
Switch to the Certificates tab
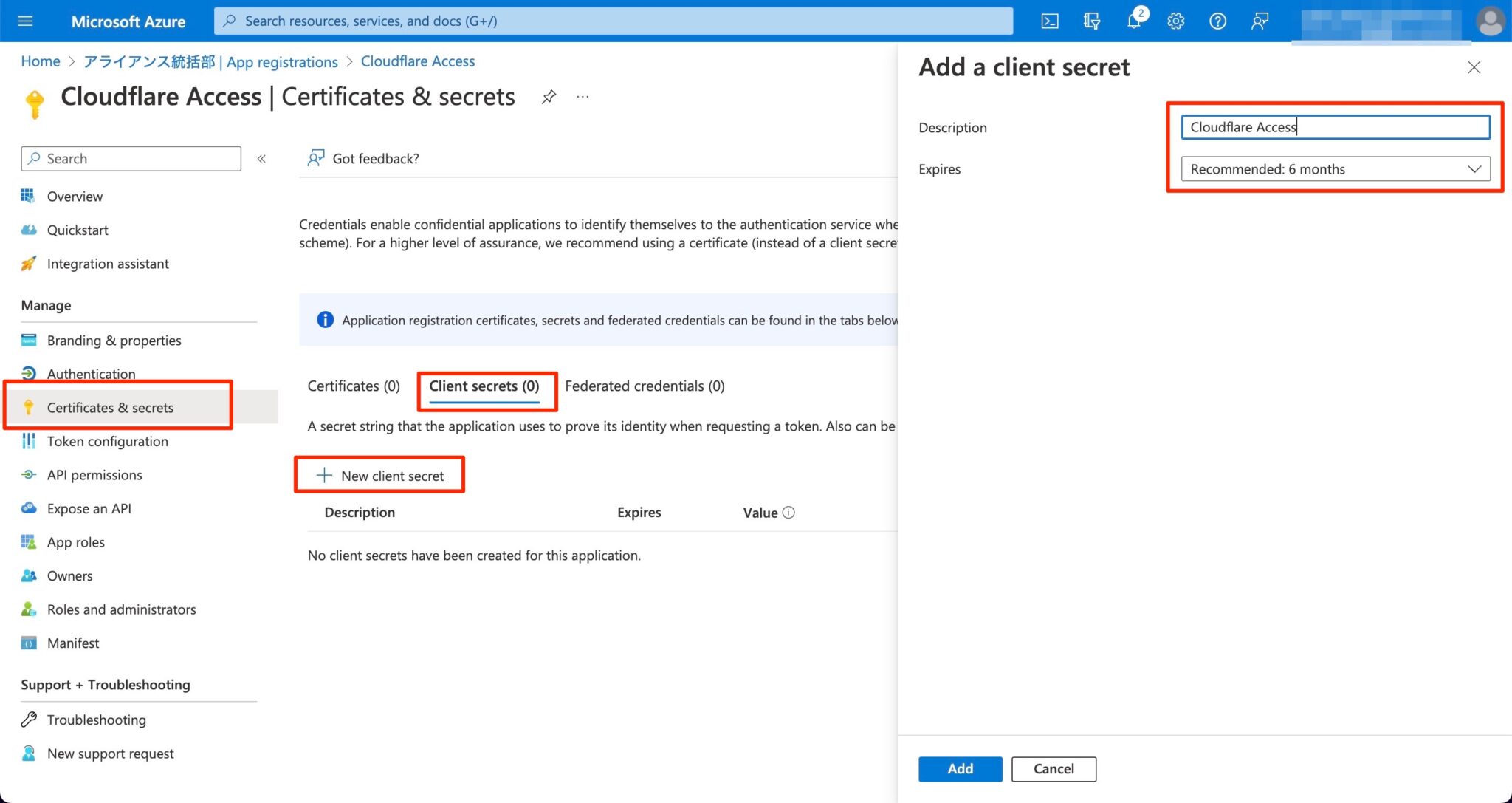[x=353, y=386]
